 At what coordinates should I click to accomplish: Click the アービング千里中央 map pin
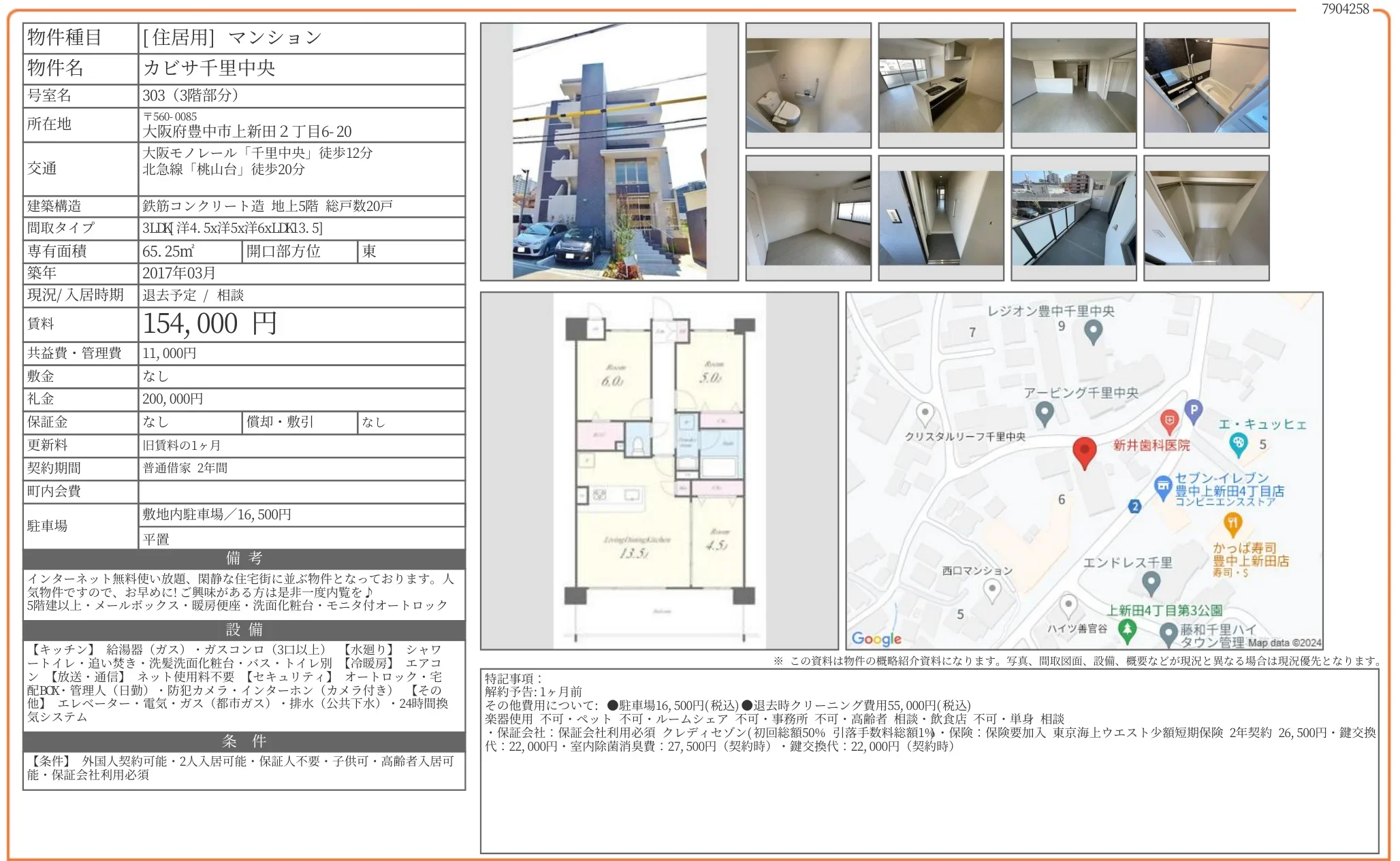[1045, 412]
